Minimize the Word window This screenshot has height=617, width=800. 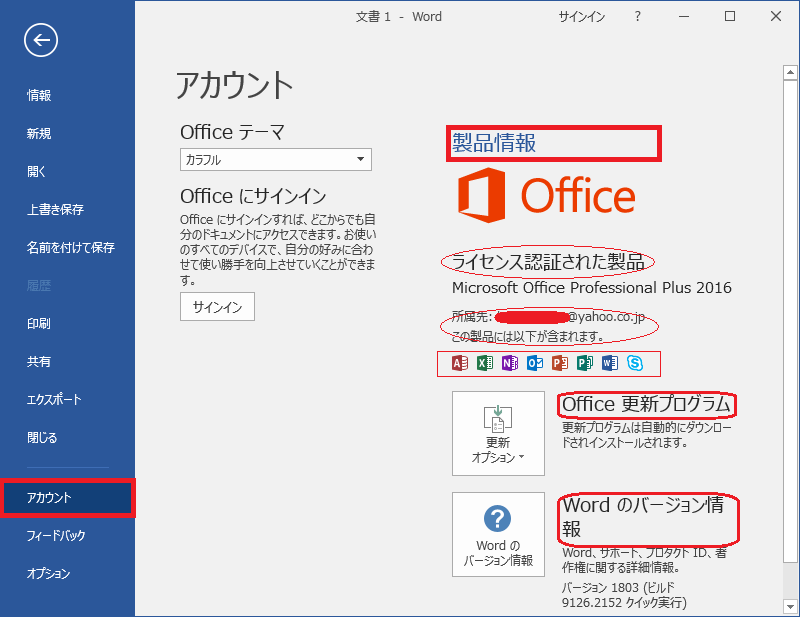tap(684, 16)
